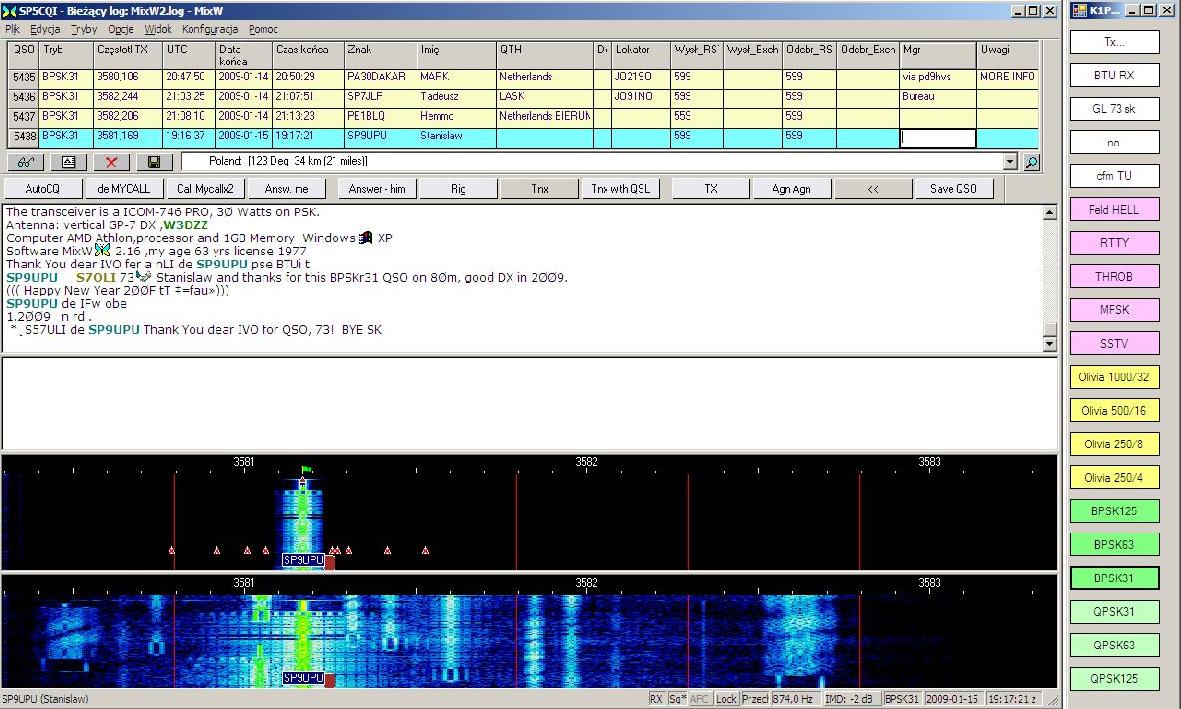This screenshot has width=1181, height=709.
Task: Select BPSK125 mode button
Action: [x=1114, y=511]
